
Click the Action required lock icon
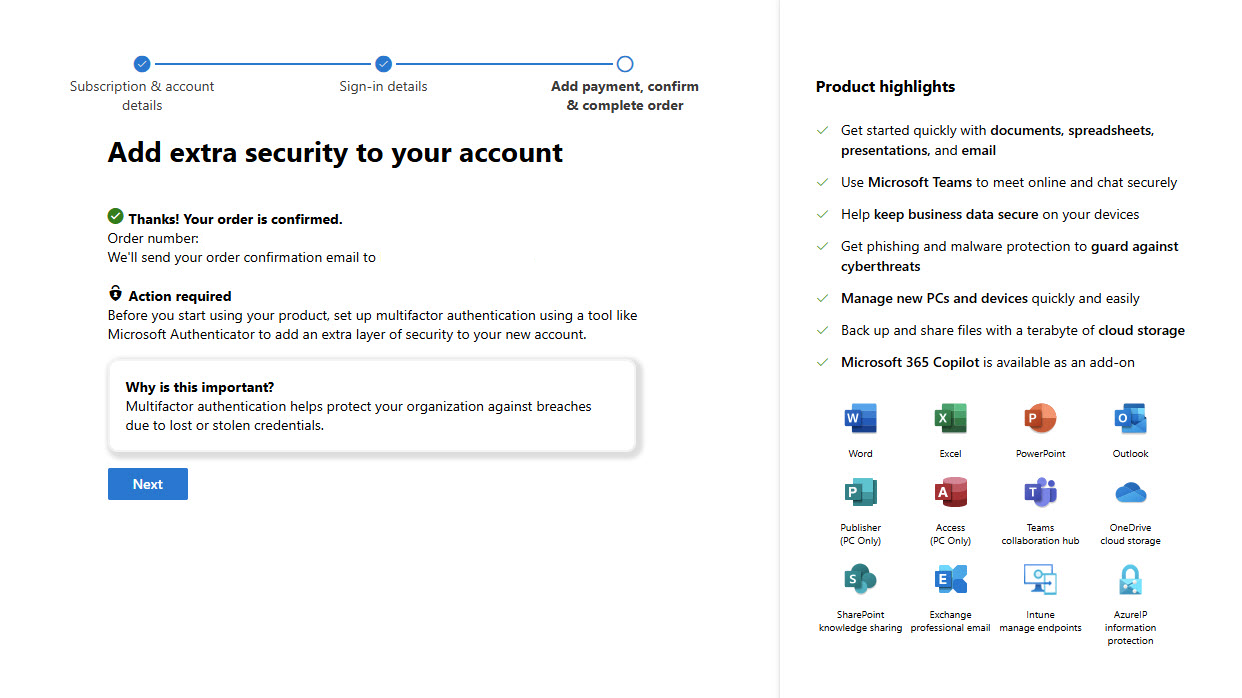116,295
